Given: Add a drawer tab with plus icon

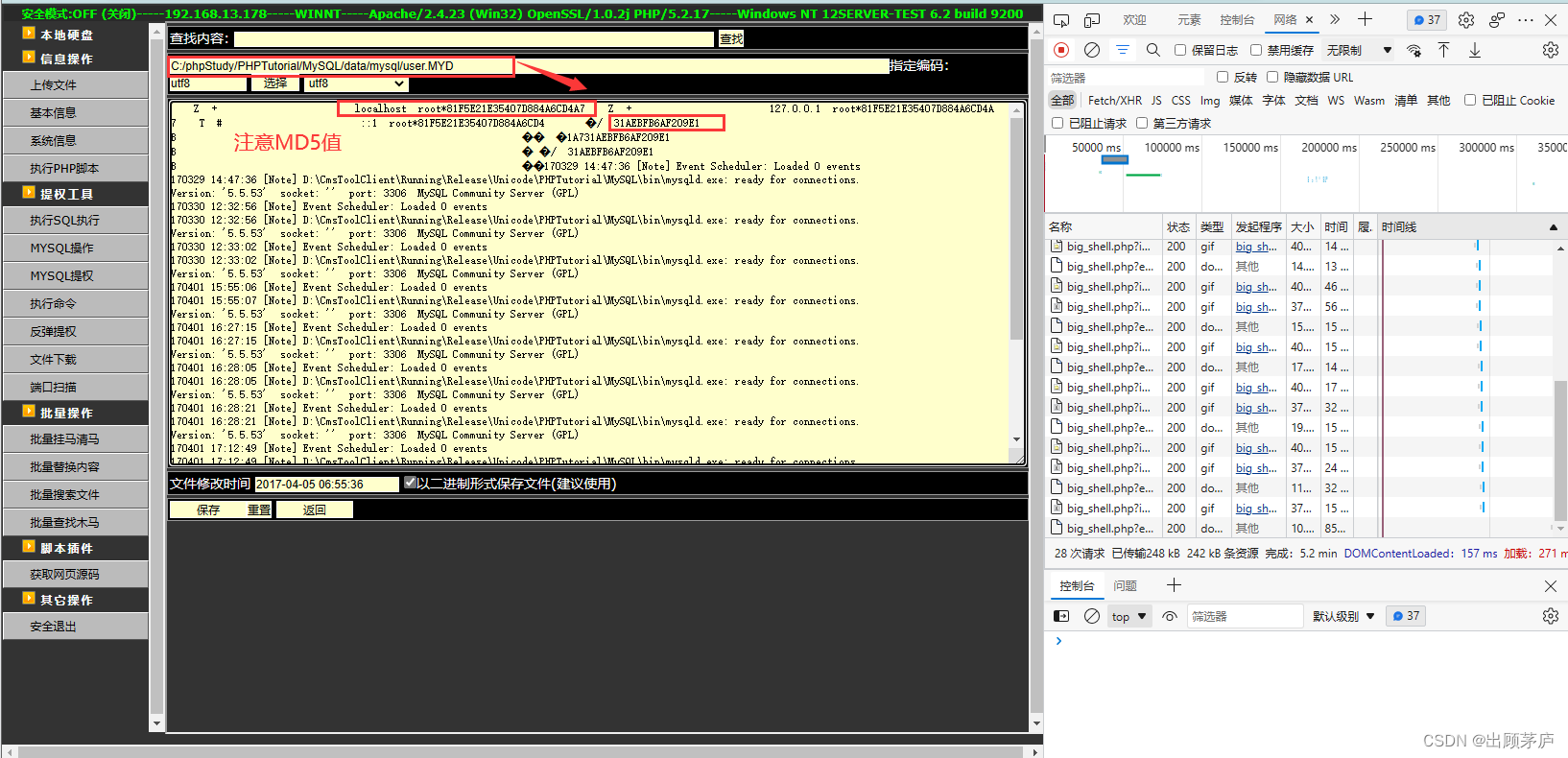Looking at the screenshot, I should click(x=1174, y=585).
